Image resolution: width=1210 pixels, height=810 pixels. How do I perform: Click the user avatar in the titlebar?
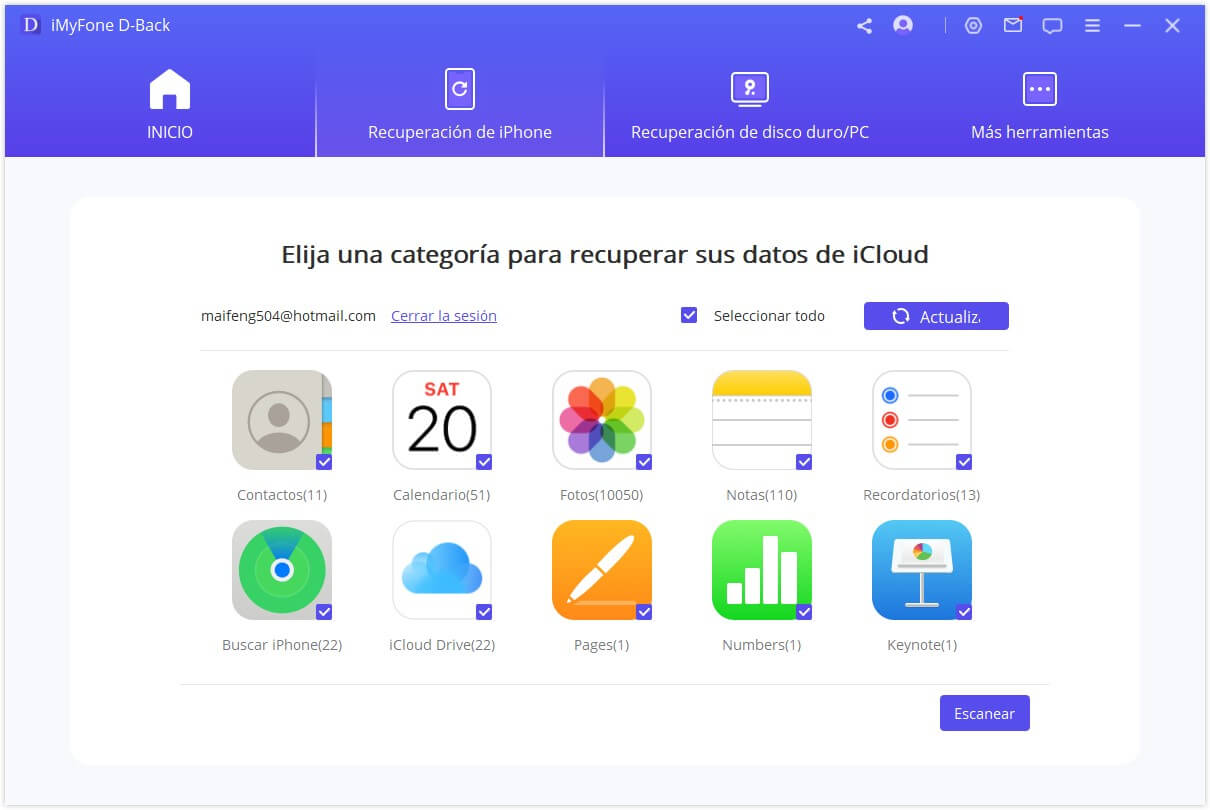click(903, 25)
